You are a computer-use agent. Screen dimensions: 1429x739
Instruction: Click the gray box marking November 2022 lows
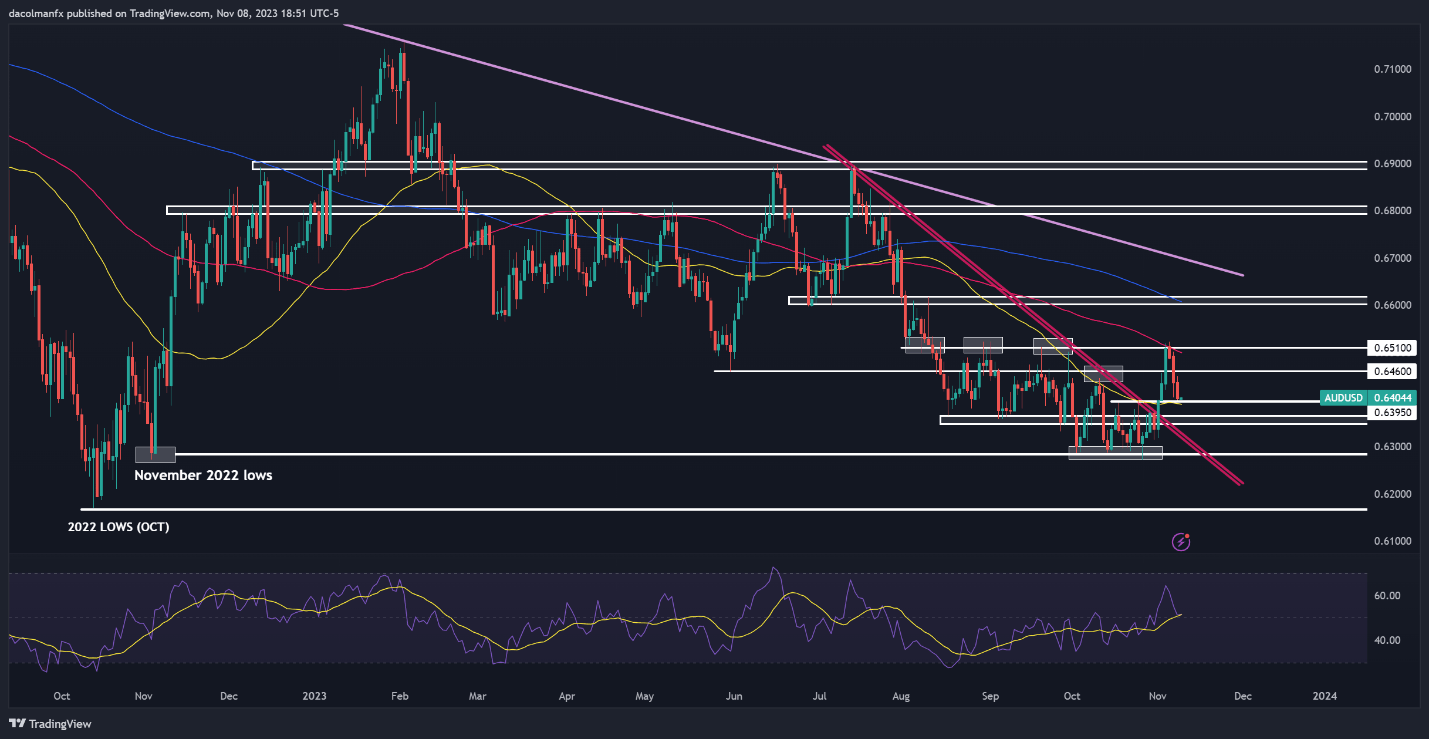(x=155, y=454)
